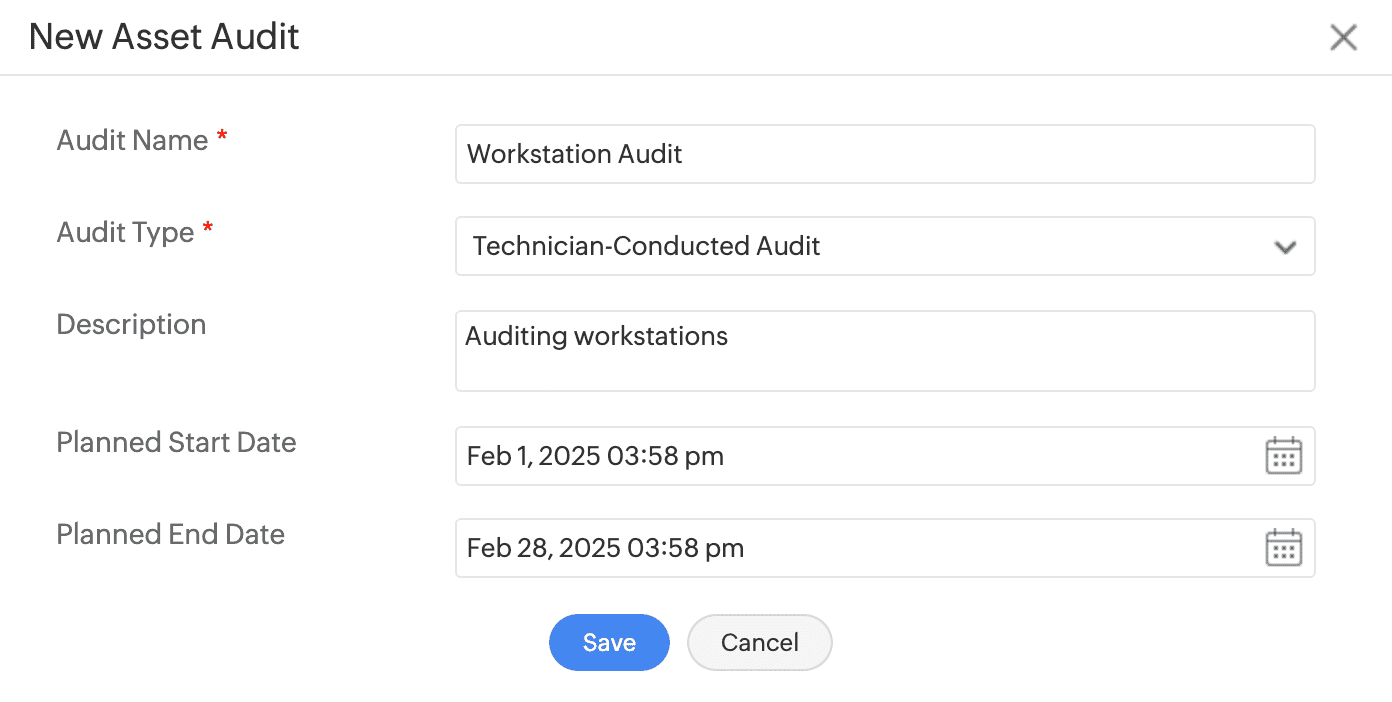
Task: Cancel the asset audit creation
Action: point(759,642)
